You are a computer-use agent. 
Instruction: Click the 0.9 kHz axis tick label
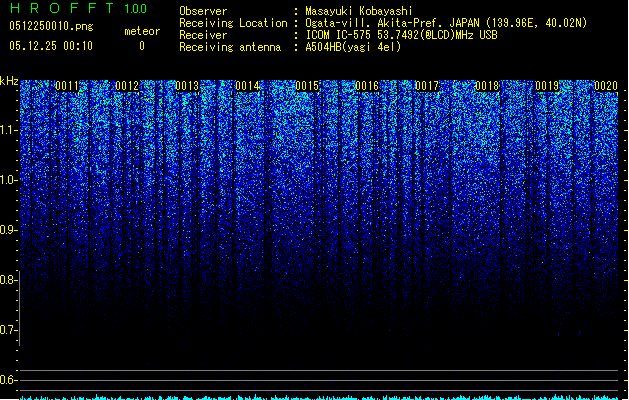(x=8, y=230)
